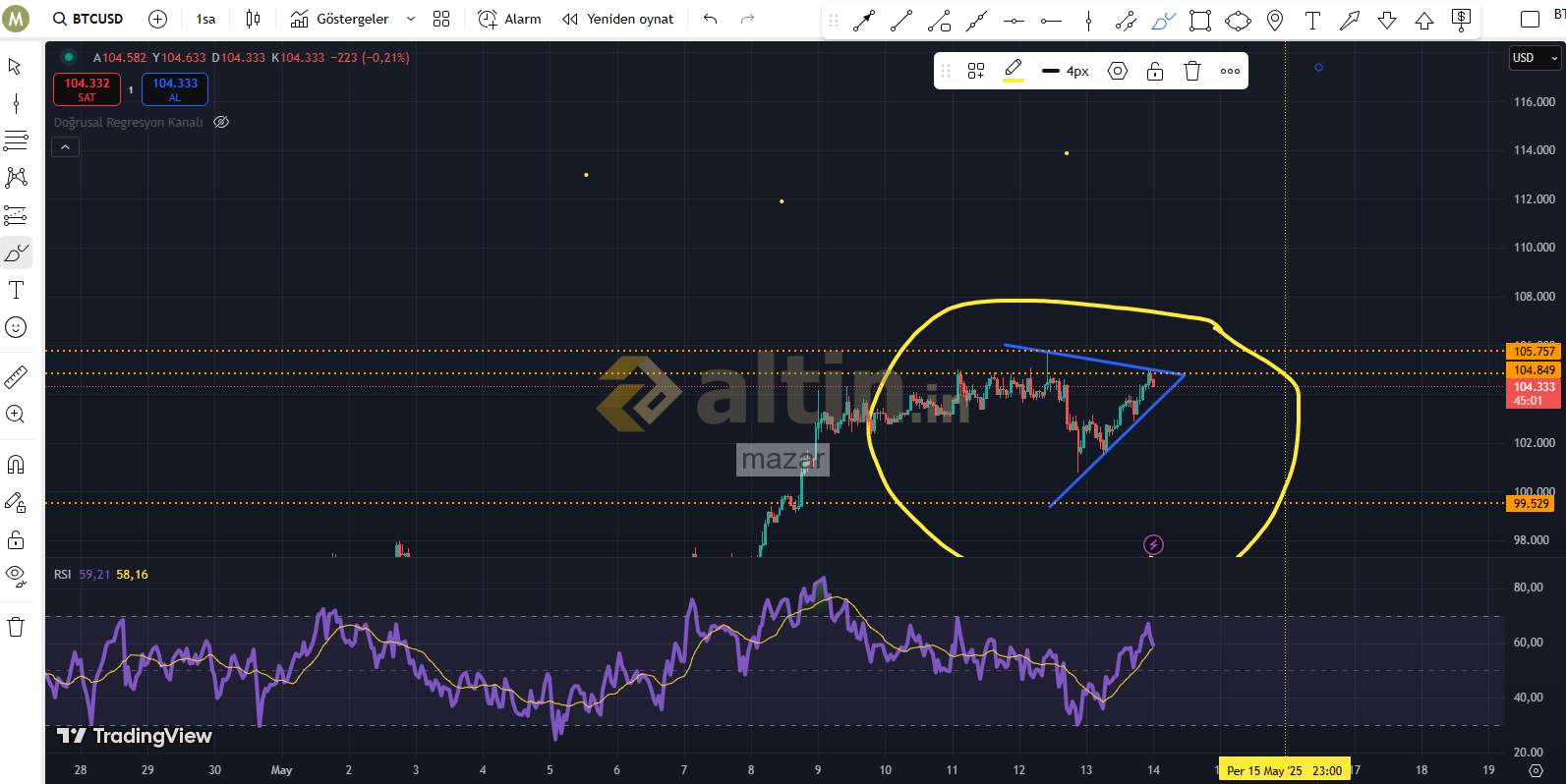Click the 104.332 SAT sell button

[x=87, y=89]
